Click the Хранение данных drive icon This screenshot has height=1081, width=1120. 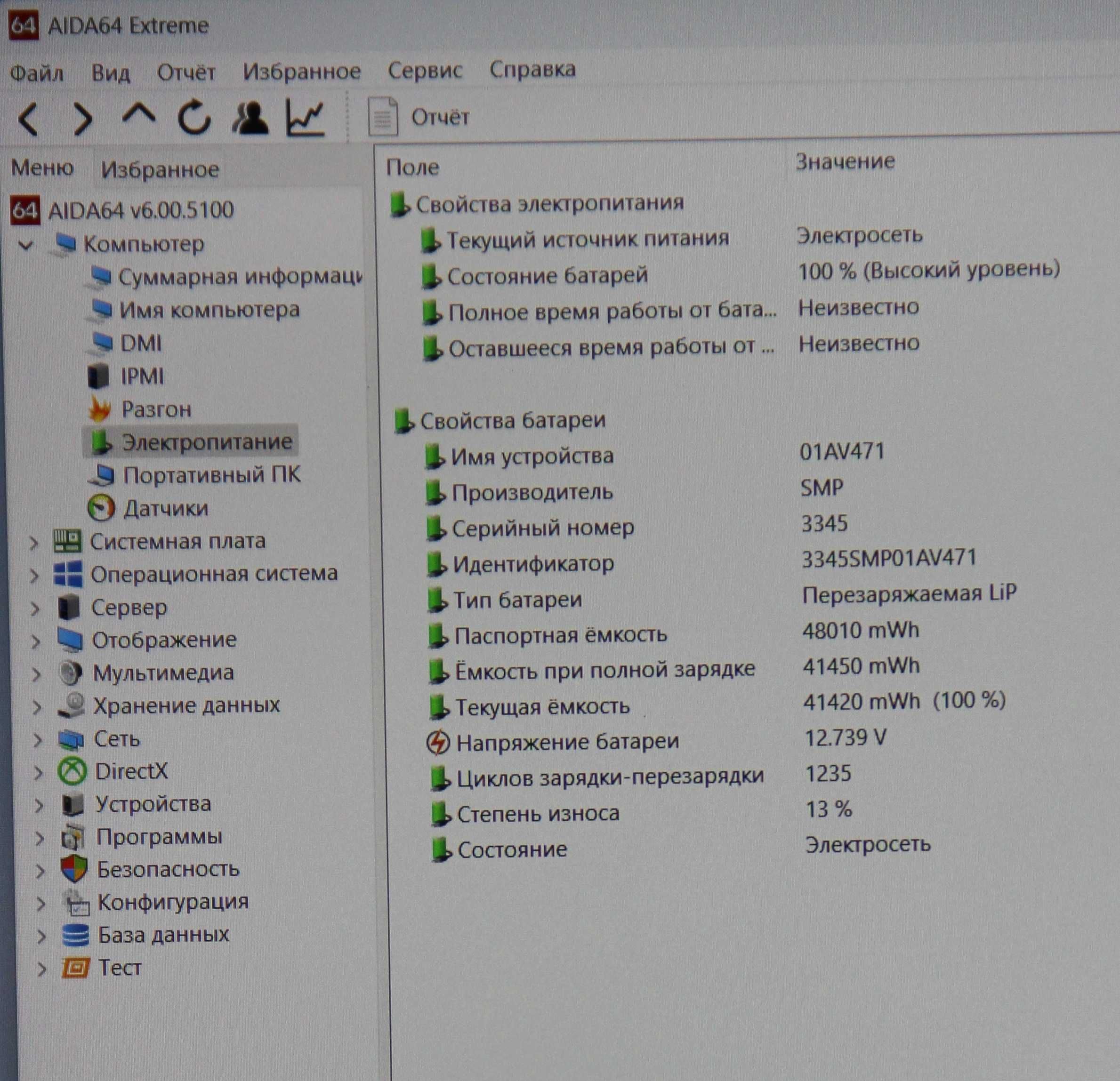[72, 705]
